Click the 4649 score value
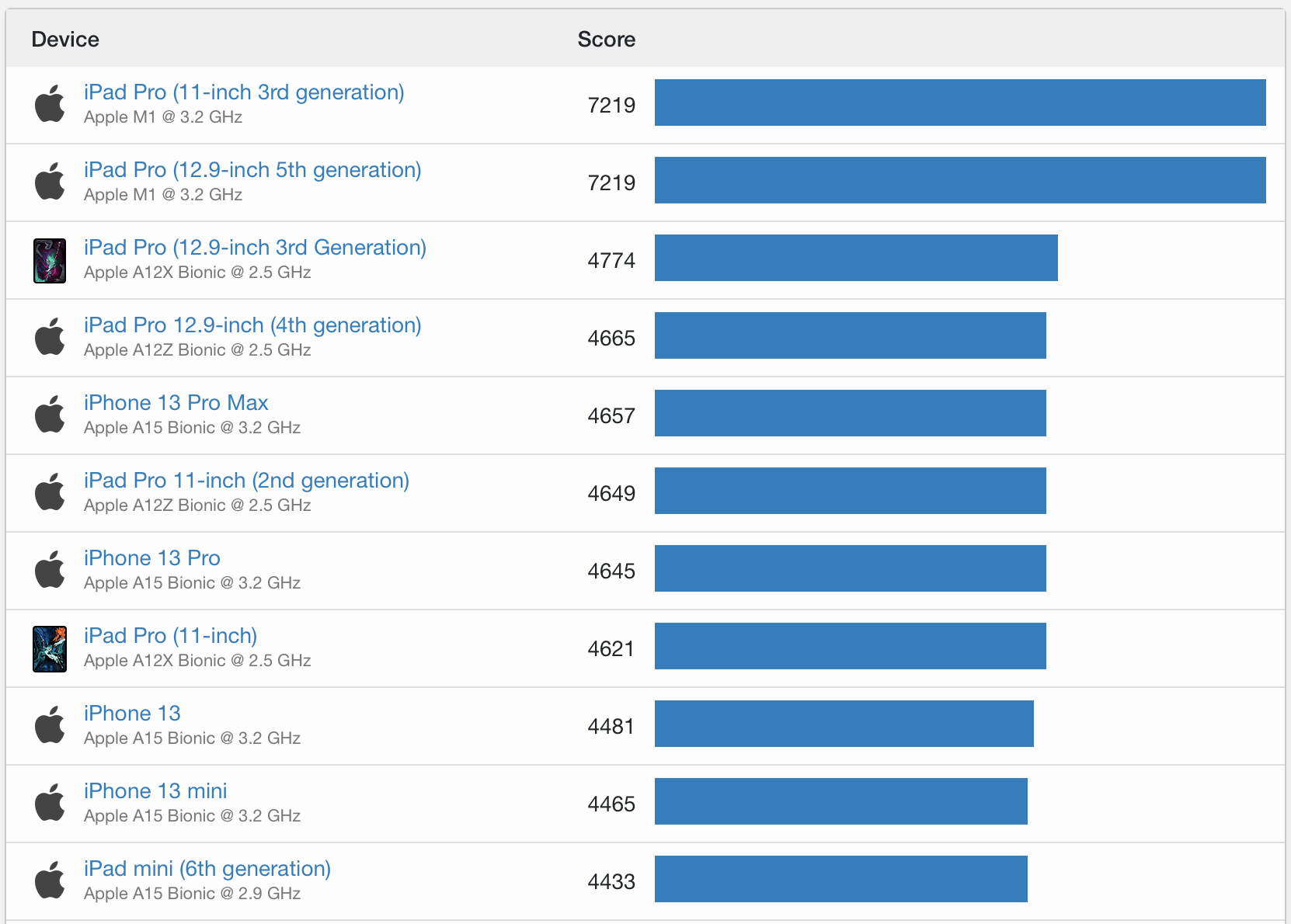This screenshot has width=1291, height=924. tap(611, 493)
